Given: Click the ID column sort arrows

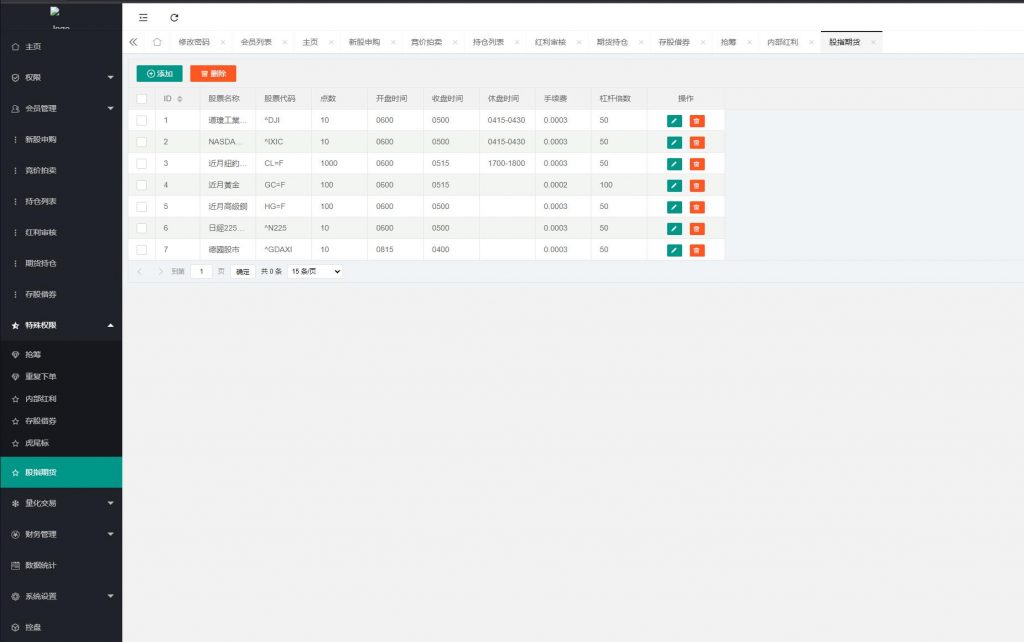Looking at the screenshot, I should coord(180,98).
